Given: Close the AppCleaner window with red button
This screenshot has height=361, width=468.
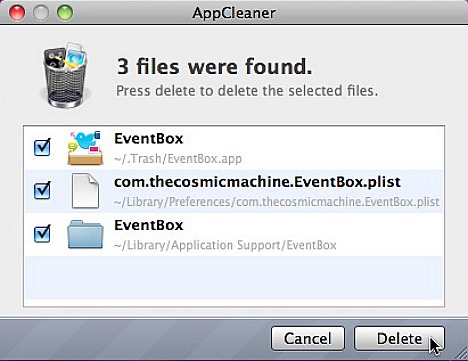Looking at the screenshot, I should point(17,13).
